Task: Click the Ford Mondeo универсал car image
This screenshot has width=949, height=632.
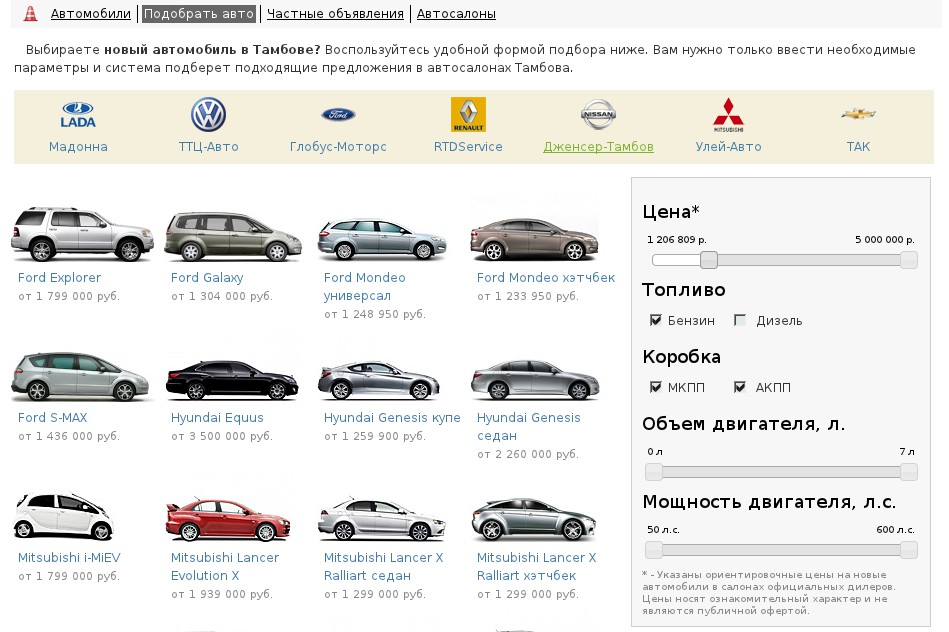Action: point(382,240)
